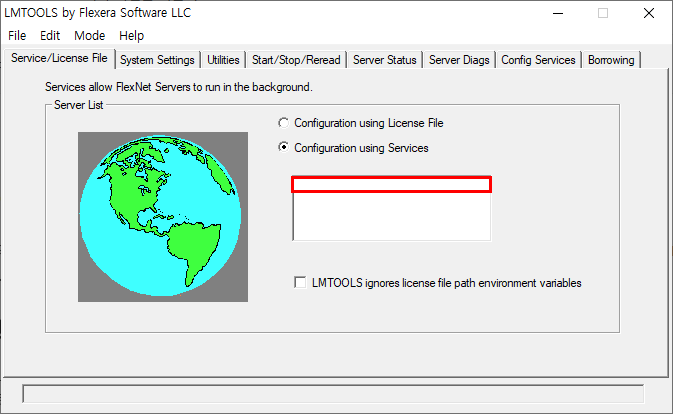This screenshot has height=414, width=673.
Task: Open the Edit menu
Action: pyautogui.click(x=50, y=36)
